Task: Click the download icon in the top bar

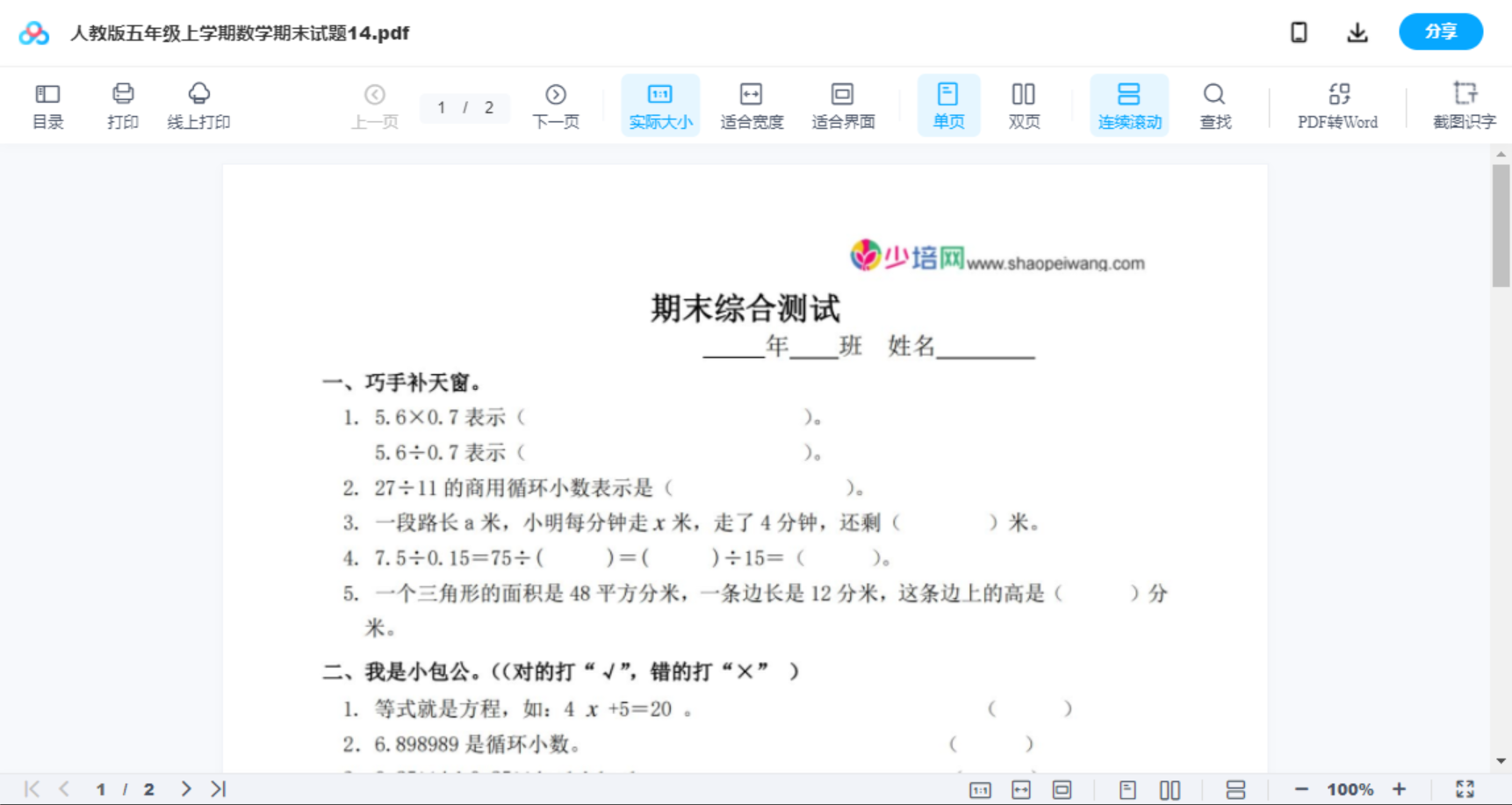Action: [x=1357, y=32]
